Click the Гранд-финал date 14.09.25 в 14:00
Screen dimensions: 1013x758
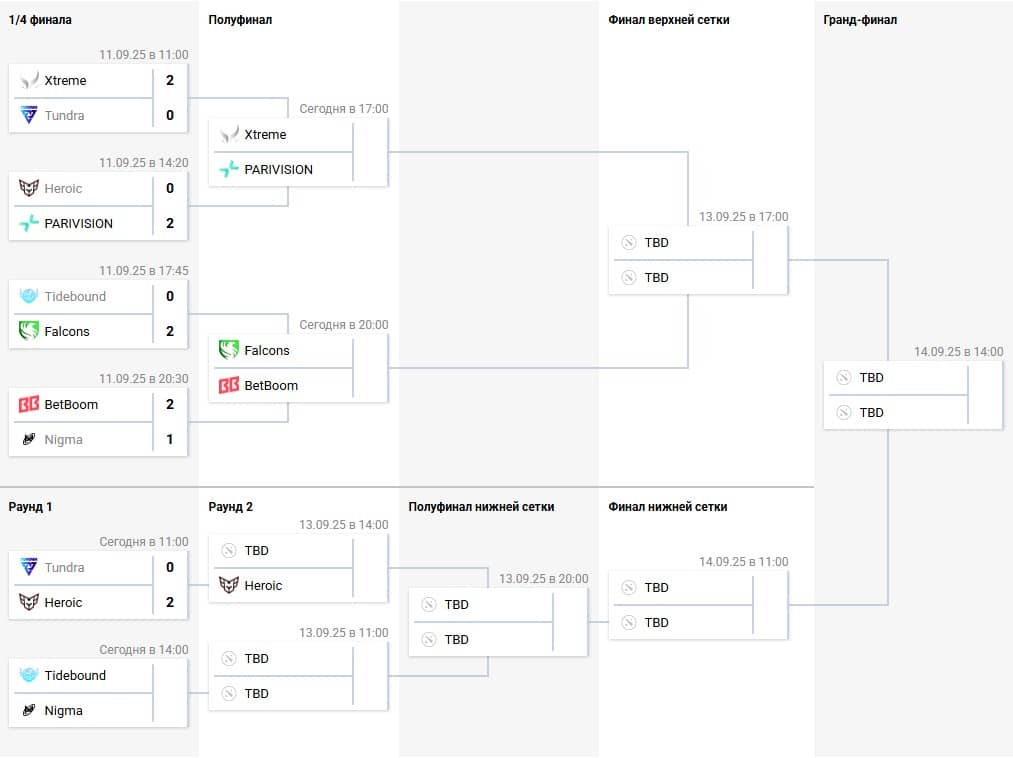tap(958, 352)
